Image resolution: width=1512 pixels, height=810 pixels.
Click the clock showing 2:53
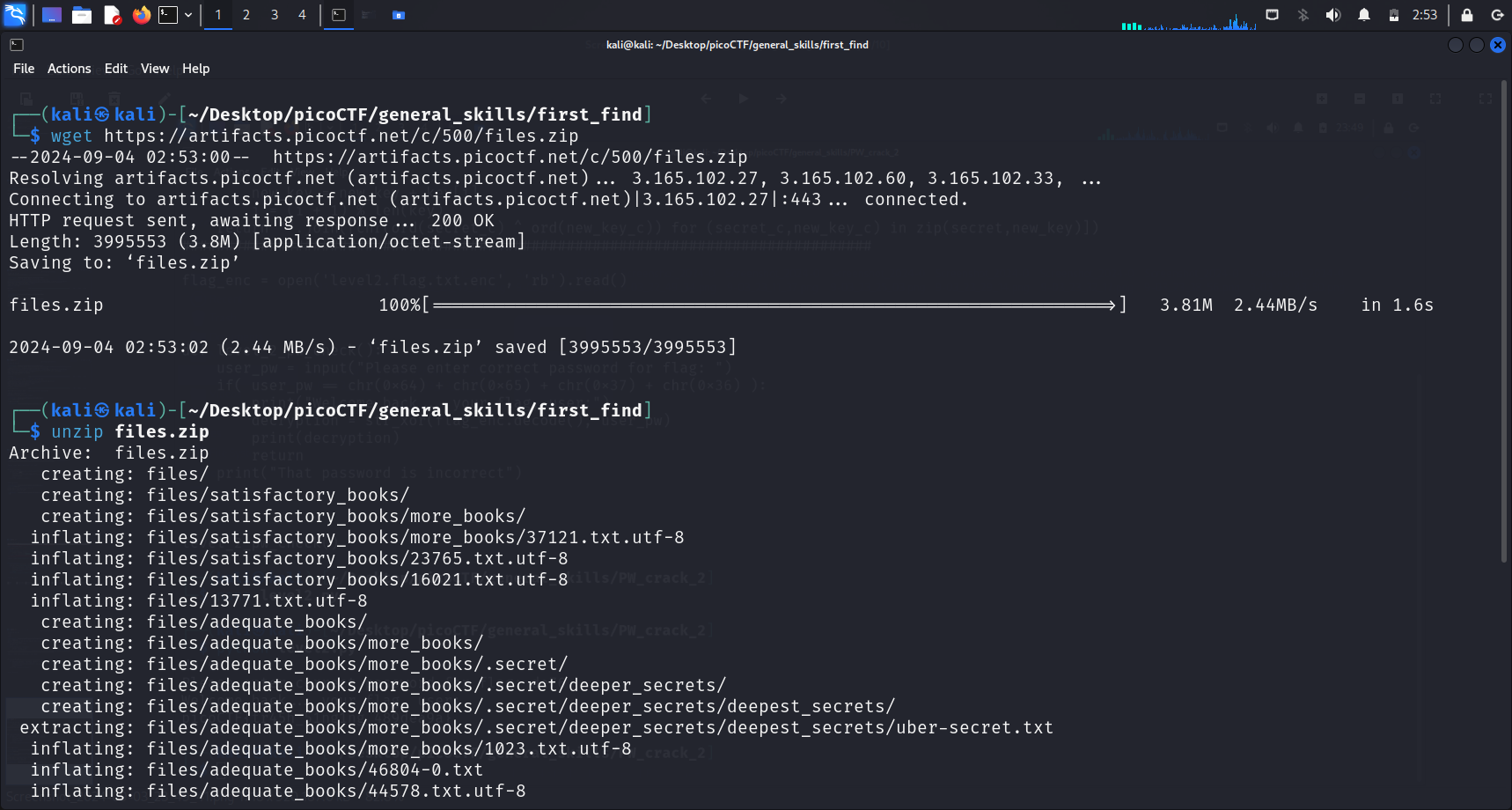pyautogui.click(x=1425, y=15)
